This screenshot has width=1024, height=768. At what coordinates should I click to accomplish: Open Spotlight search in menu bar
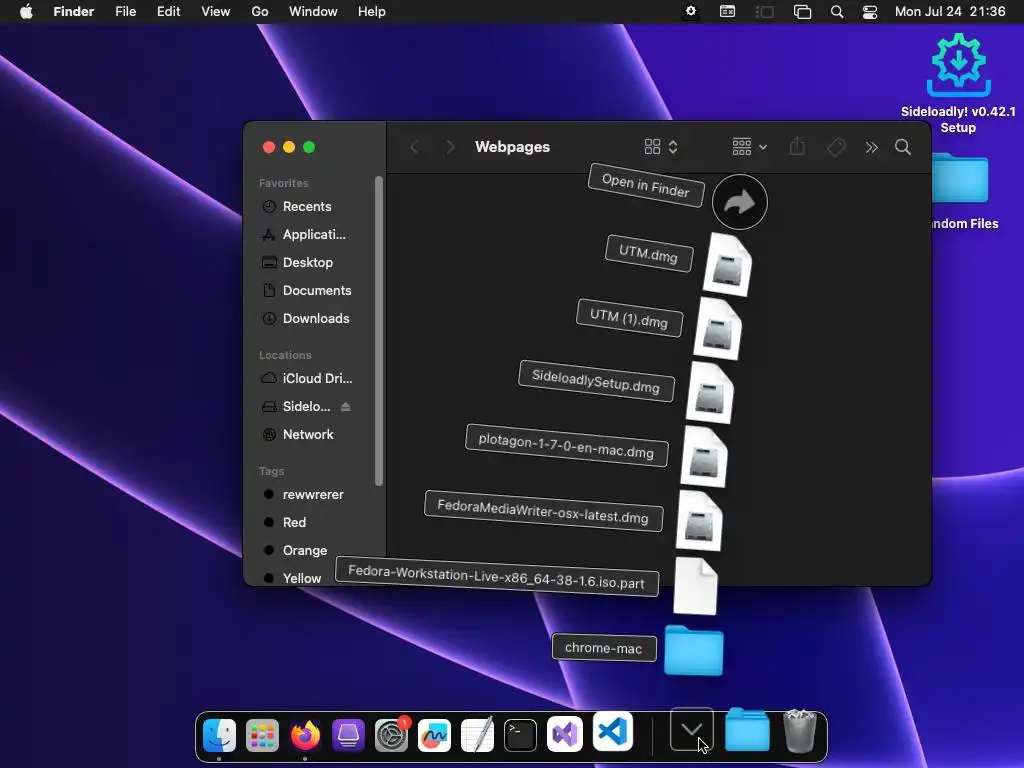tap(837, 11)
